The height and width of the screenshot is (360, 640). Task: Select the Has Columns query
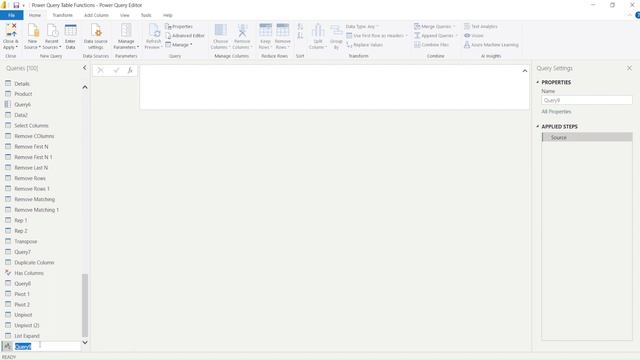click(x=29, y=273)
